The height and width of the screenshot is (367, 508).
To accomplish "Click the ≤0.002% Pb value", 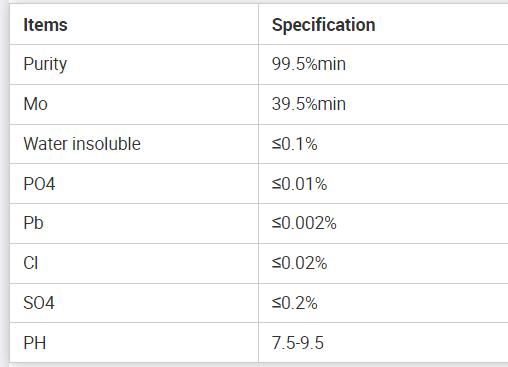I will (304, 223).
